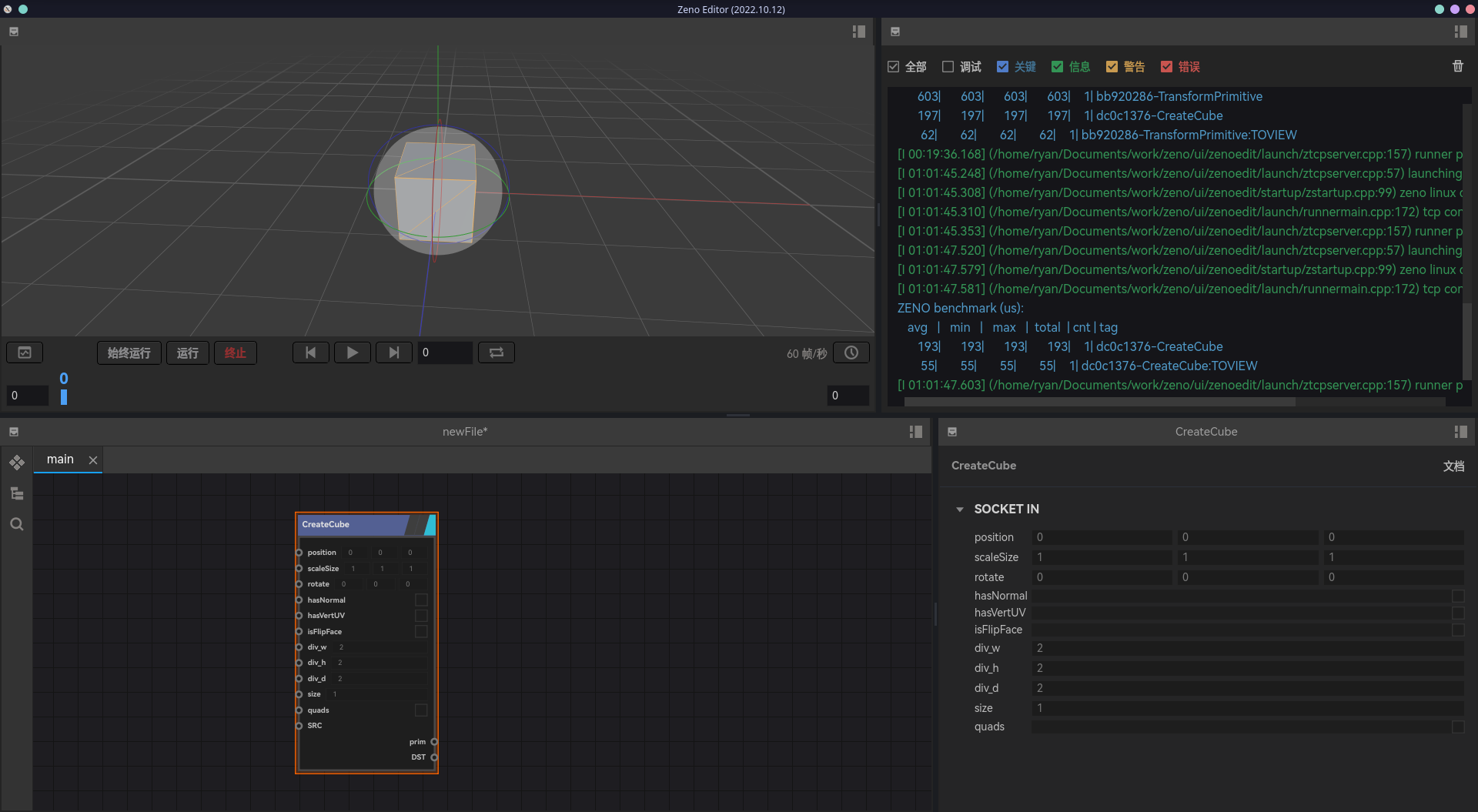This screenshot has height=812, width=1478.
Task: Collapse the SOCKET IN section
Action: pyautogui.click(x=960, y=510)
